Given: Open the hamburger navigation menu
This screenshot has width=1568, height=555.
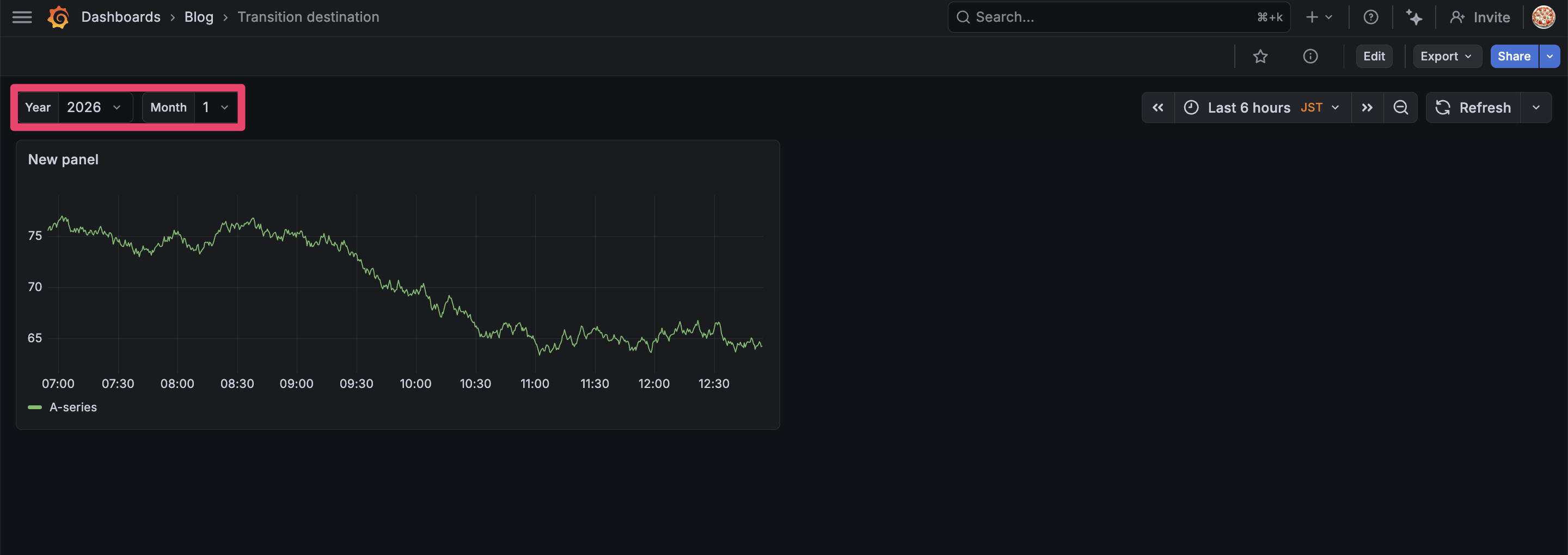Looking at the screenshot, I should pyautogui.click(x=22, y=17).
